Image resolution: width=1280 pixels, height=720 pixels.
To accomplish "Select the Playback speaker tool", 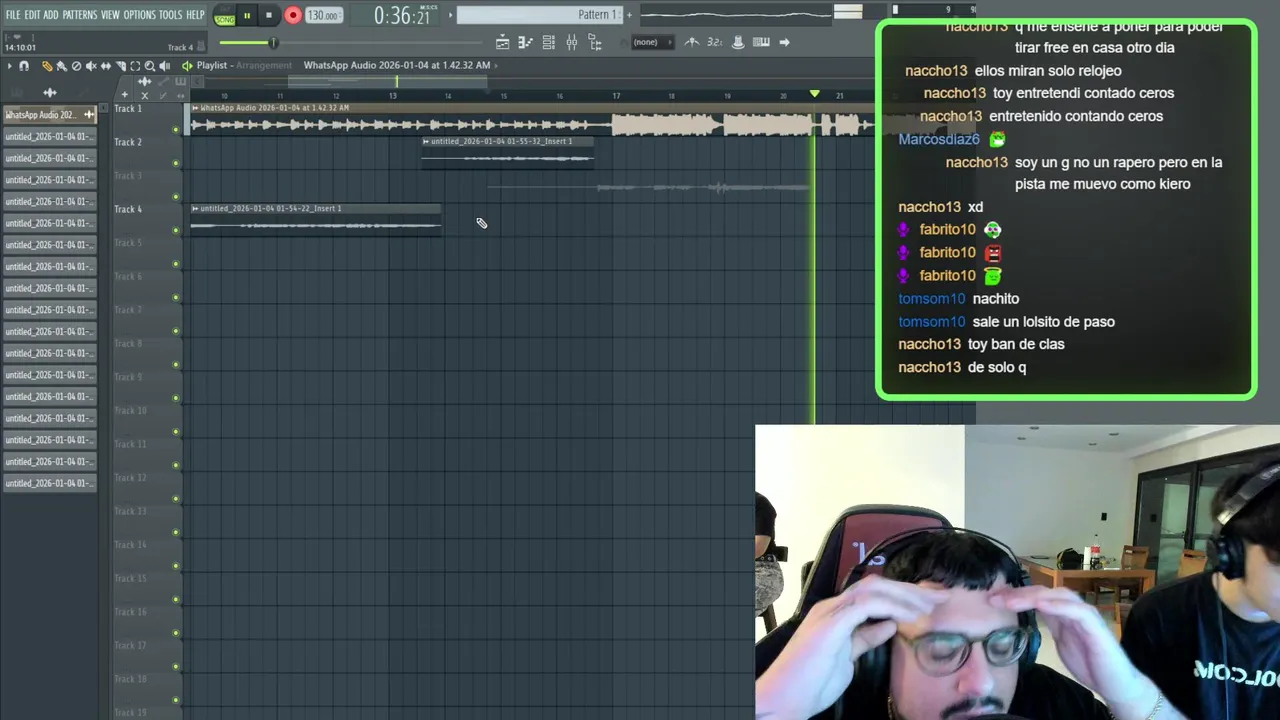I will [165, 66].
